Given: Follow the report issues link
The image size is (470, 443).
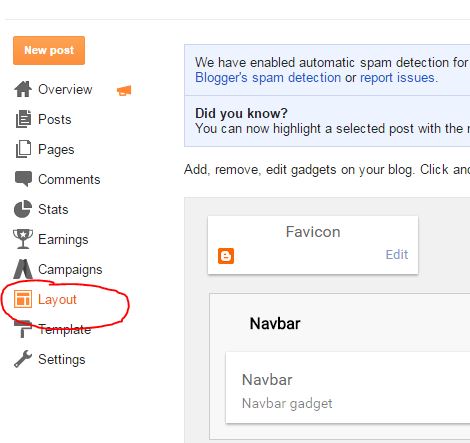Looking at the screenshot, I should pos(397,78).
